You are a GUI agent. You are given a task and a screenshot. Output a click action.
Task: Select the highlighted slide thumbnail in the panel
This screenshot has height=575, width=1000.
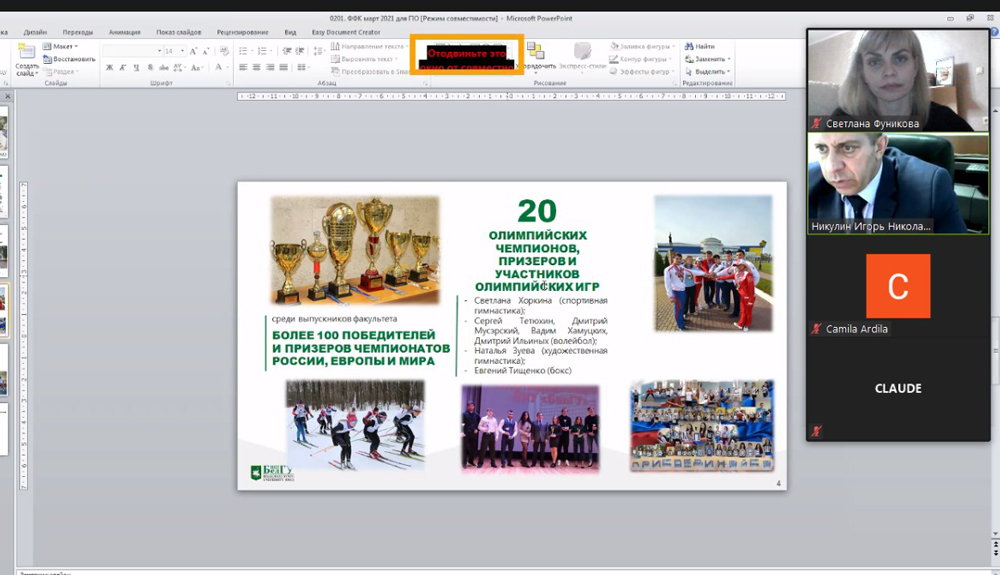click(3, 310)
